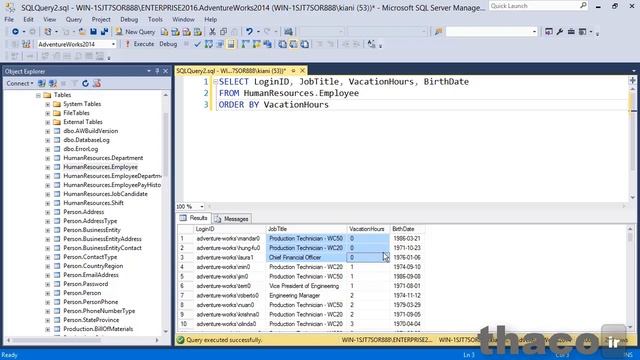This screenshot has width=640, height=360.
Task: Click the Execute button
Action: (x=140, y=44)
